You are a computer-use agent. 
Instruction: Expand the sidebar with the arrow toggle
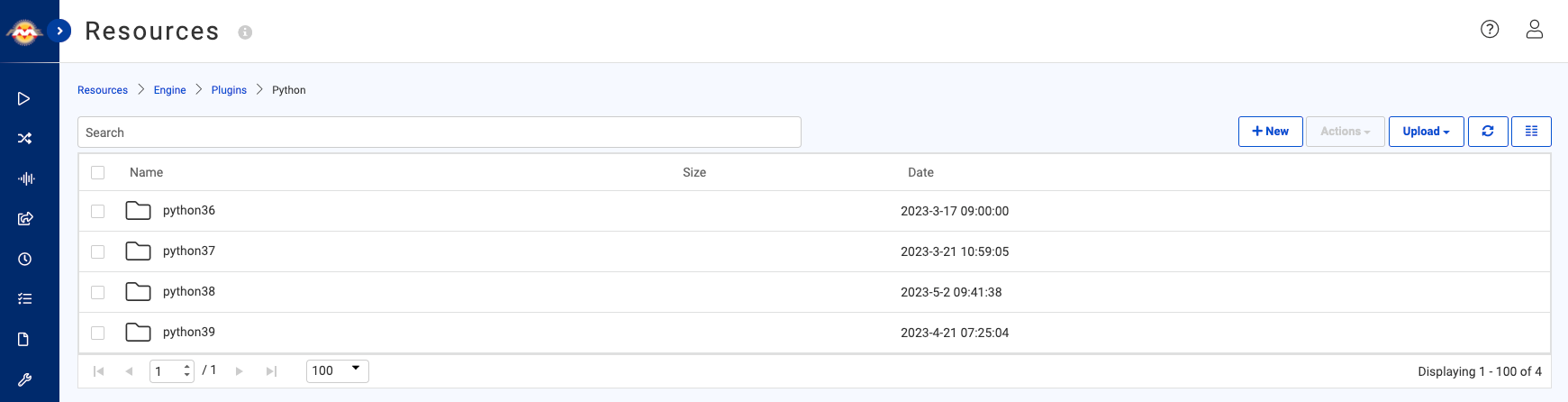pyautogui.click(x=59, y=31)
